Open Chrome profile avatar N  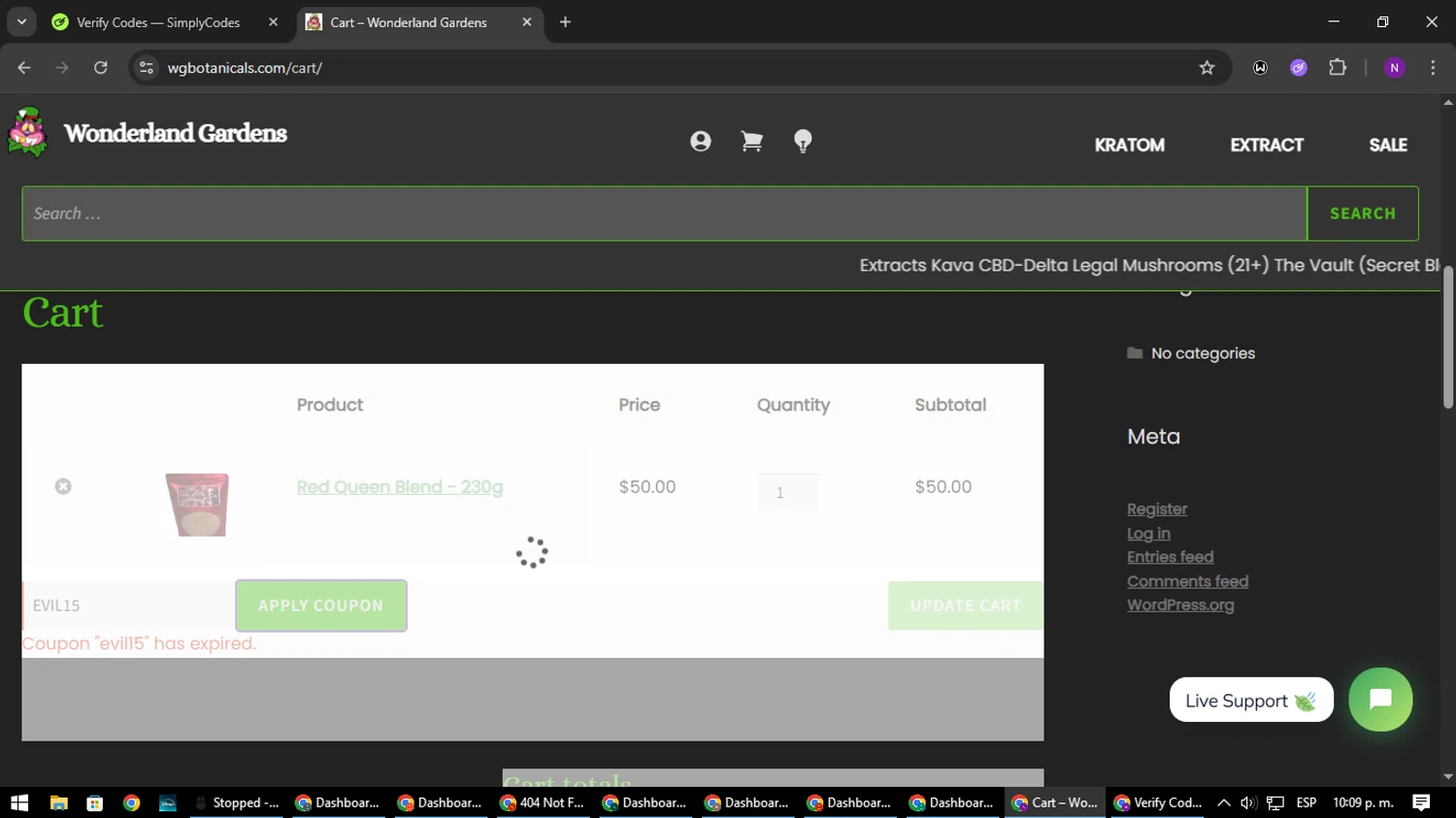[1395, 68]
